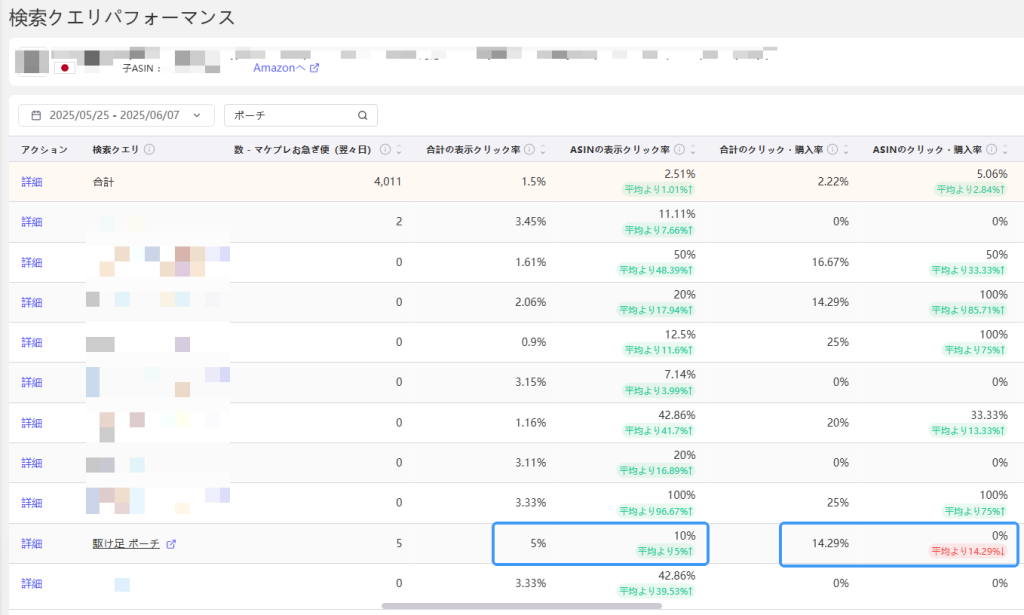Viewport: 1024px width, 615px height.
Task: Open 詳細 for the 駆け足 ポーチ row
Action: [31, 543]
